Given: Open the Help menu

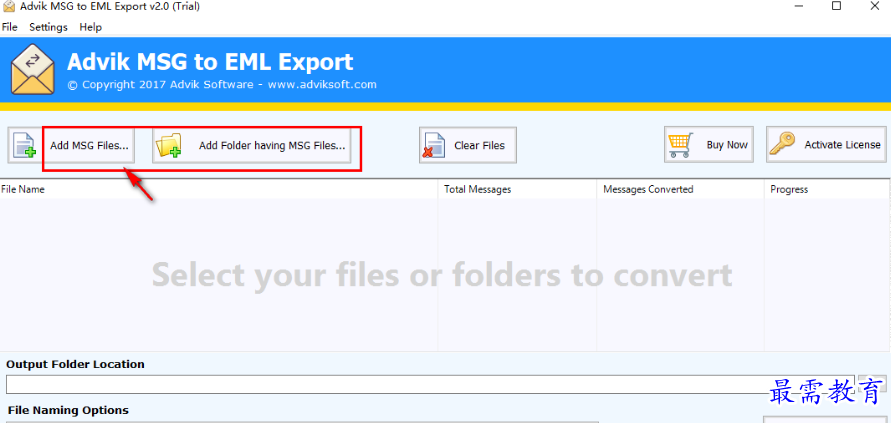Looking at the screenshot, I should 90,27.
